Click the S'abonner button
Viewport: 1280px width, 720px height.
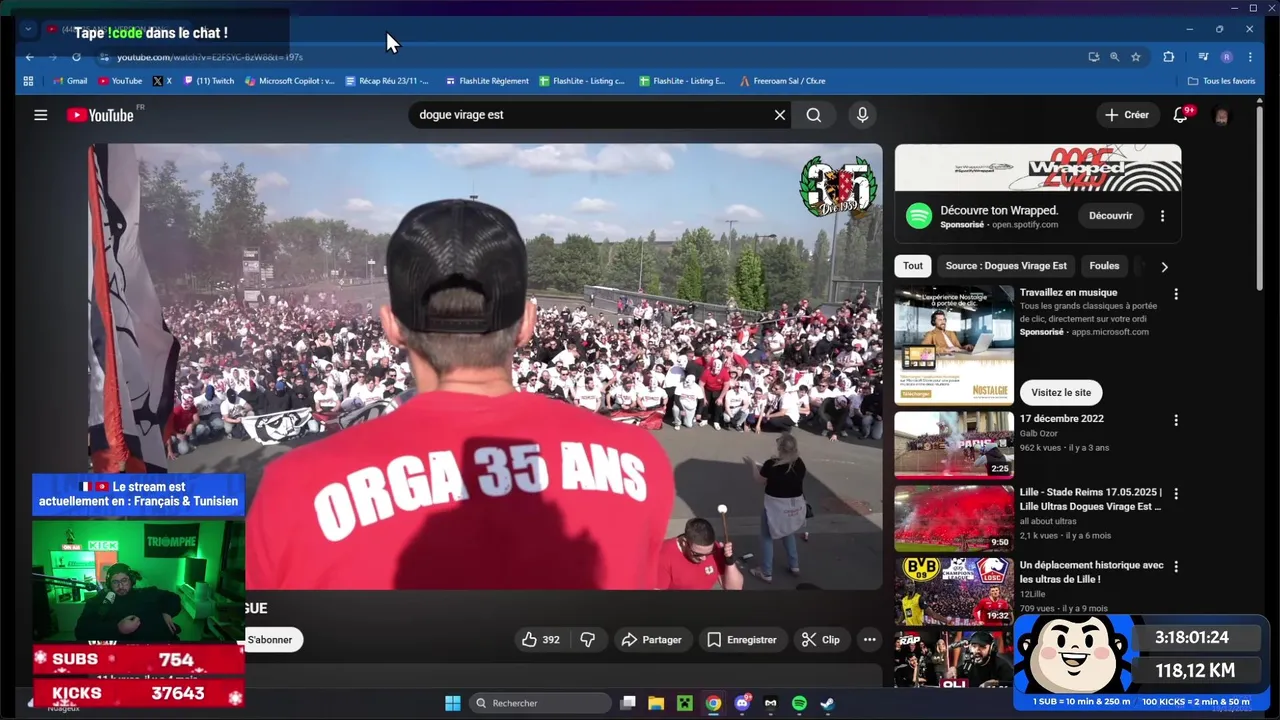pyautogui.click(x=270, y=640)
